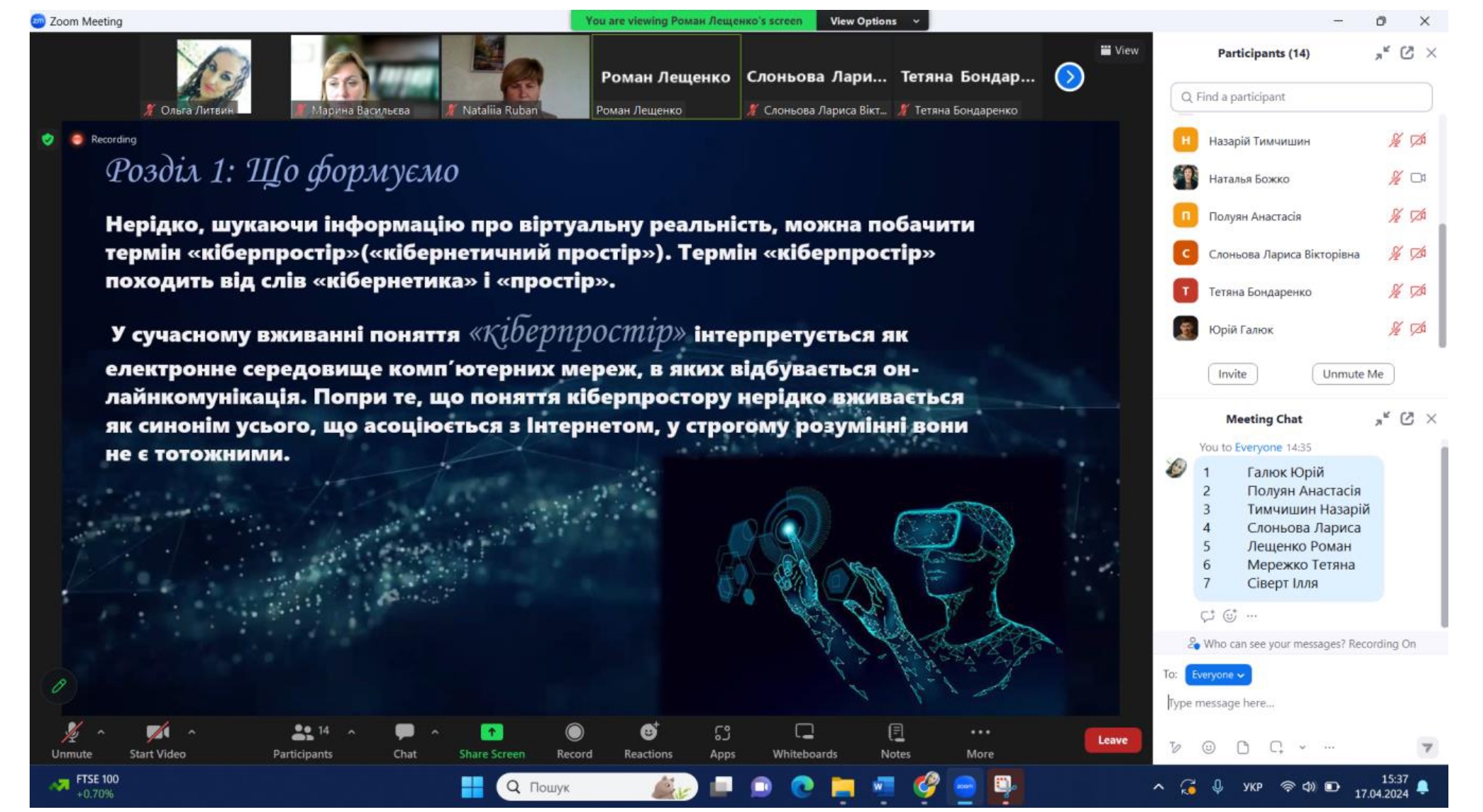This screenshot has height=812, width=1483.
Task: Click the Find a participant search field
Action: (1301, 97)
